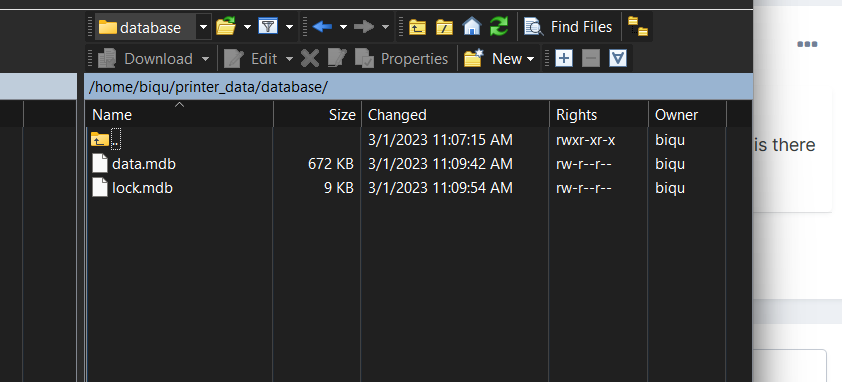This screenshot has height=382, width=842.
Task: Click the 3/1/2023 11:09:42 AM timestamp
Action: point(440,163)
